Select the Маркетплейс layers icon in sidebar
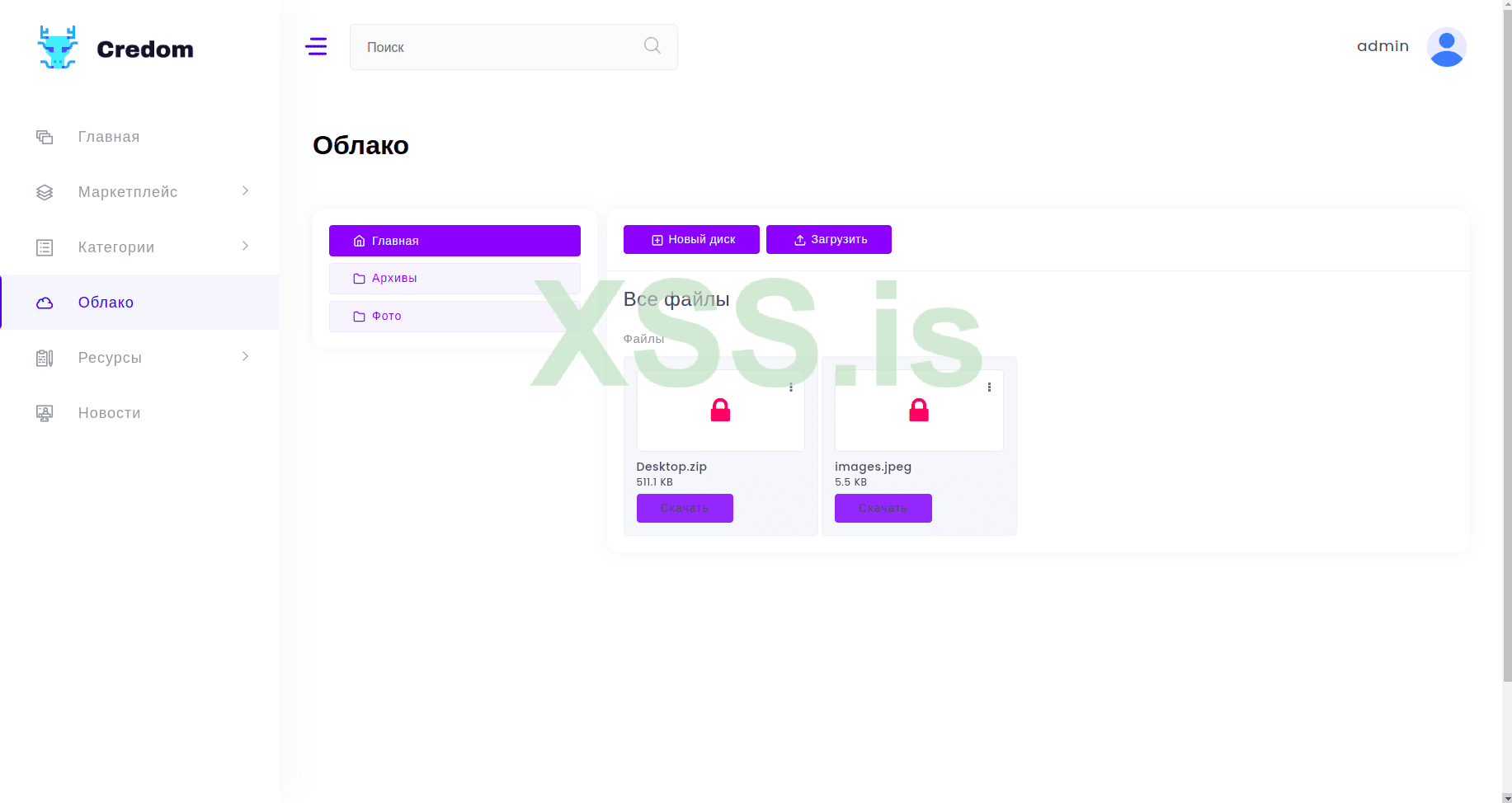This screenshot has width=1512, height=803. (44, 191)
